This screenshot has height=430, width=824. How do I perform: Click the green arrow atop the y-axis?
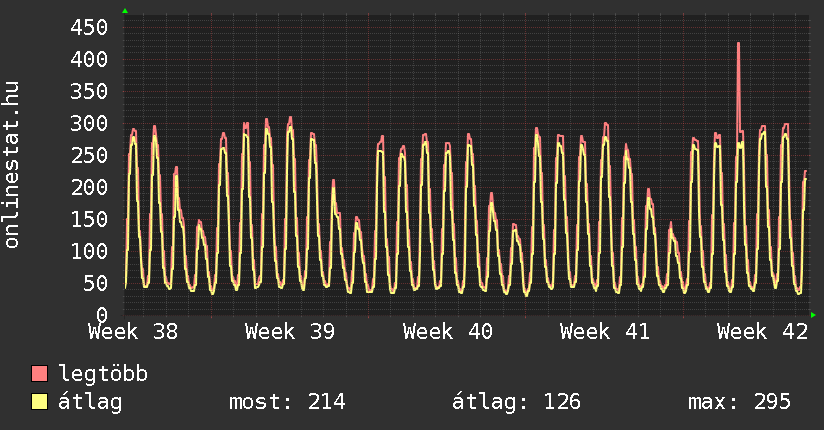tap(125, 11)
